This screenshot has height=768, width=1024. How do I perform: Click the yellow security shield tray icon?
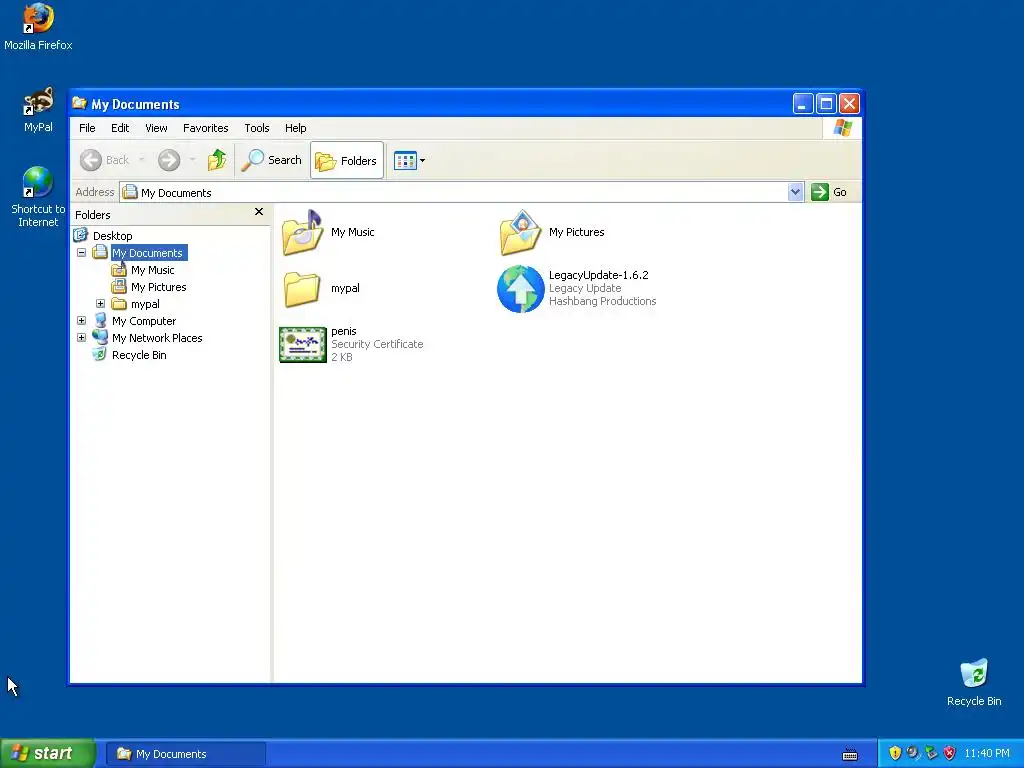(895, 753)
